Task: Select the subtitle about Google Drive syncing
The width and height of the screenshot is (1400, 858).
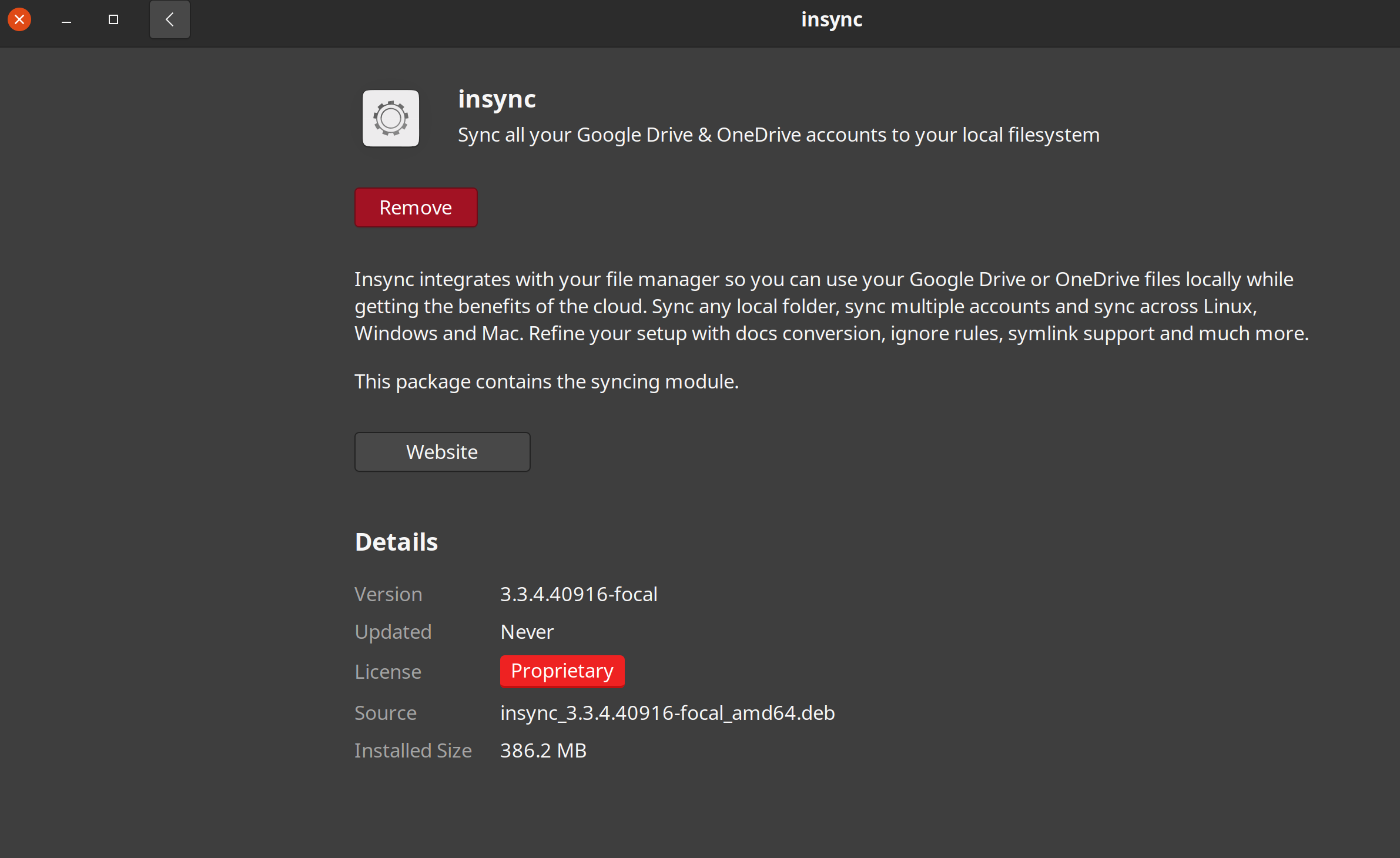Action: (777, 135)
